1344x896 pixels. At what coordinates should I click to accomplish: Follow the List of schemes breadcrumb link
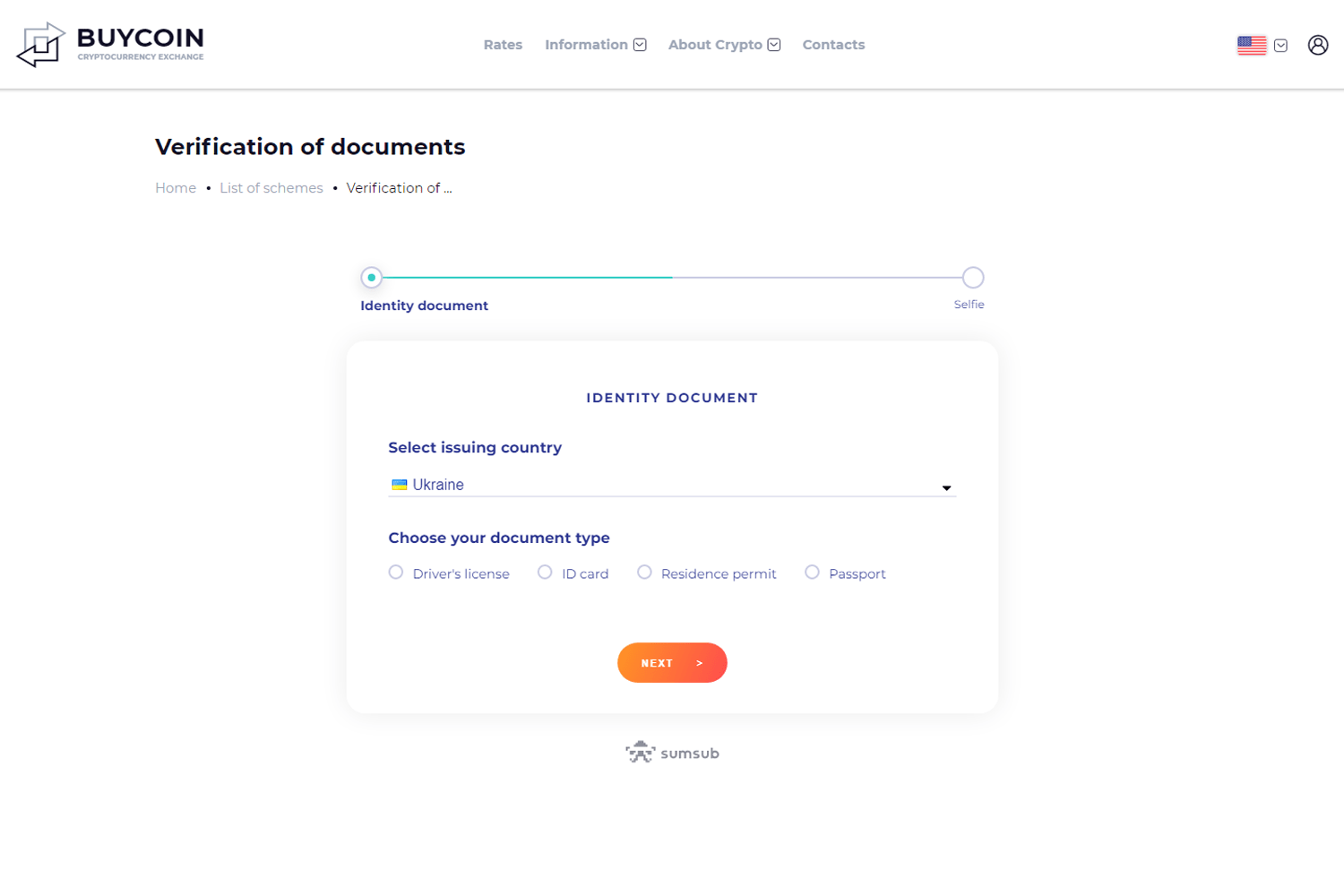tap(271, 188)
